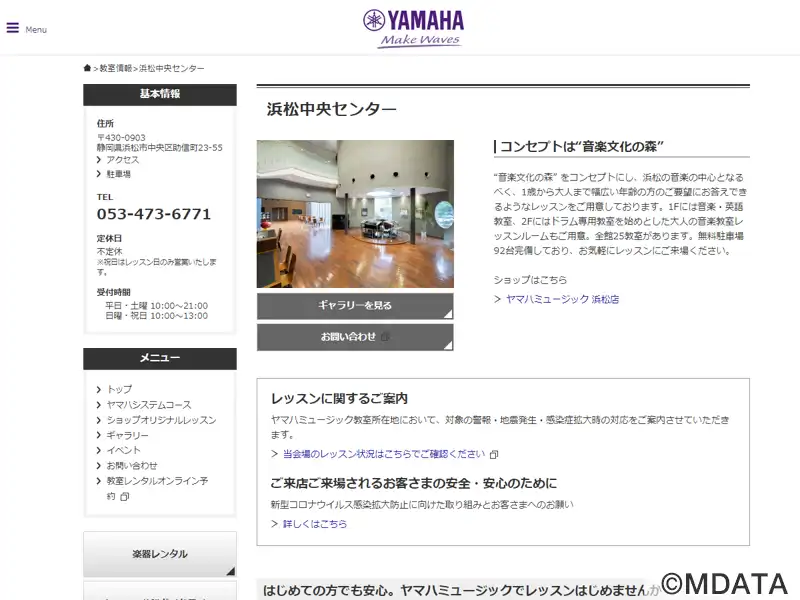Viewport: 800px width, 600px height.
Task: Go to home via breadcrumb house icon
Action: [x=87, y=68]
